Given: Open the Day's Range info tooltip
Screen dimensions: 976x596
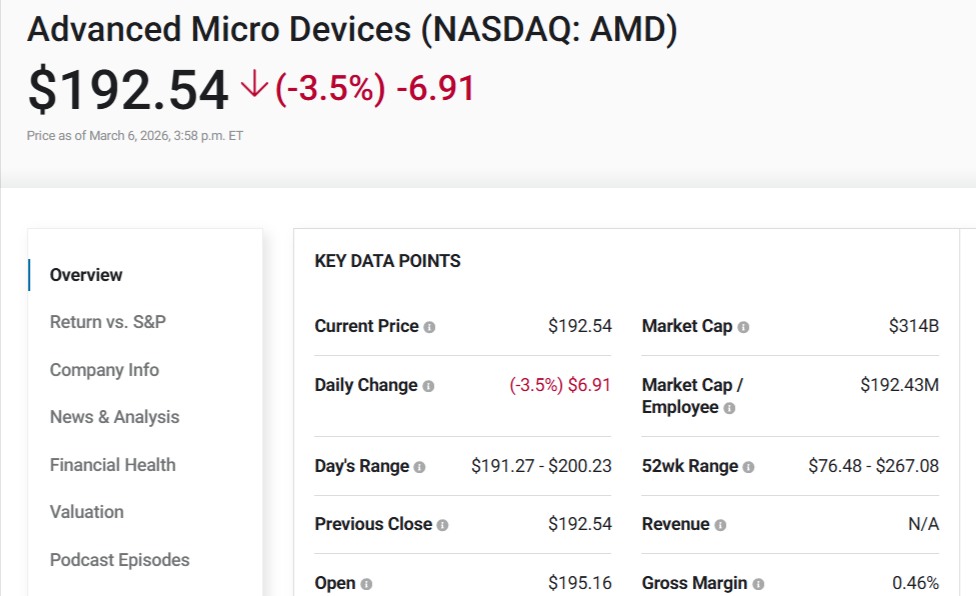Looking at the screenshot, I should tap(419, 465).
